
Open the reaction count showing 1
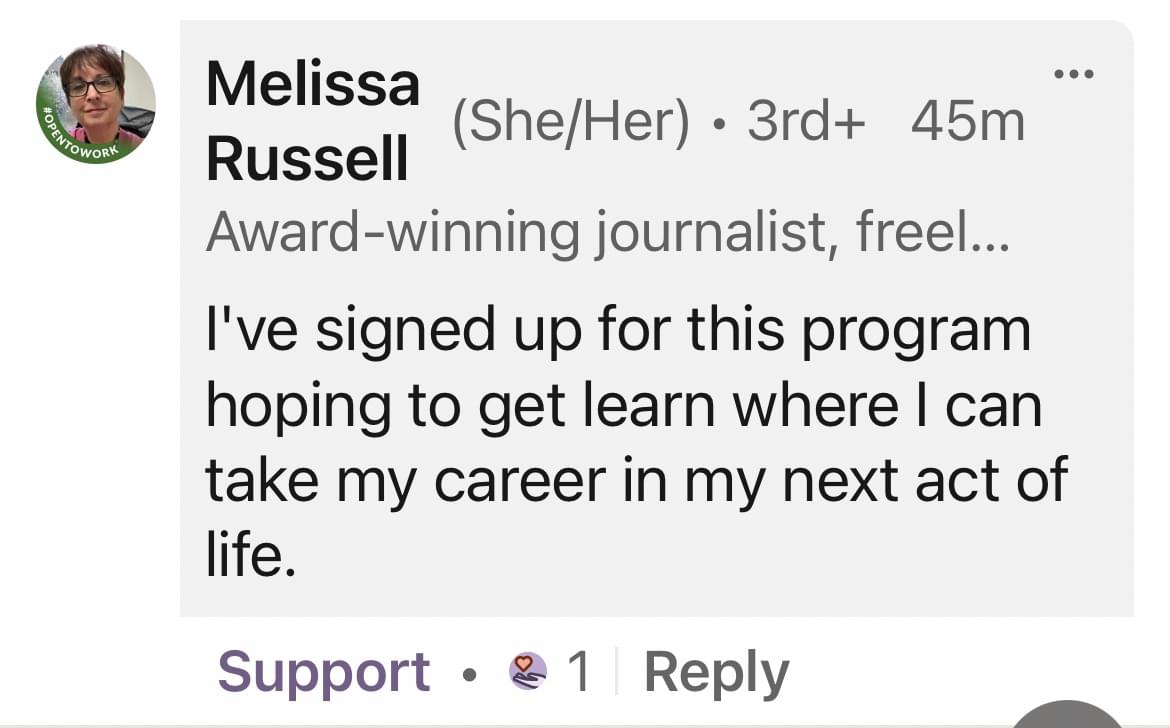pyautogui.click(x=579, y=672)
